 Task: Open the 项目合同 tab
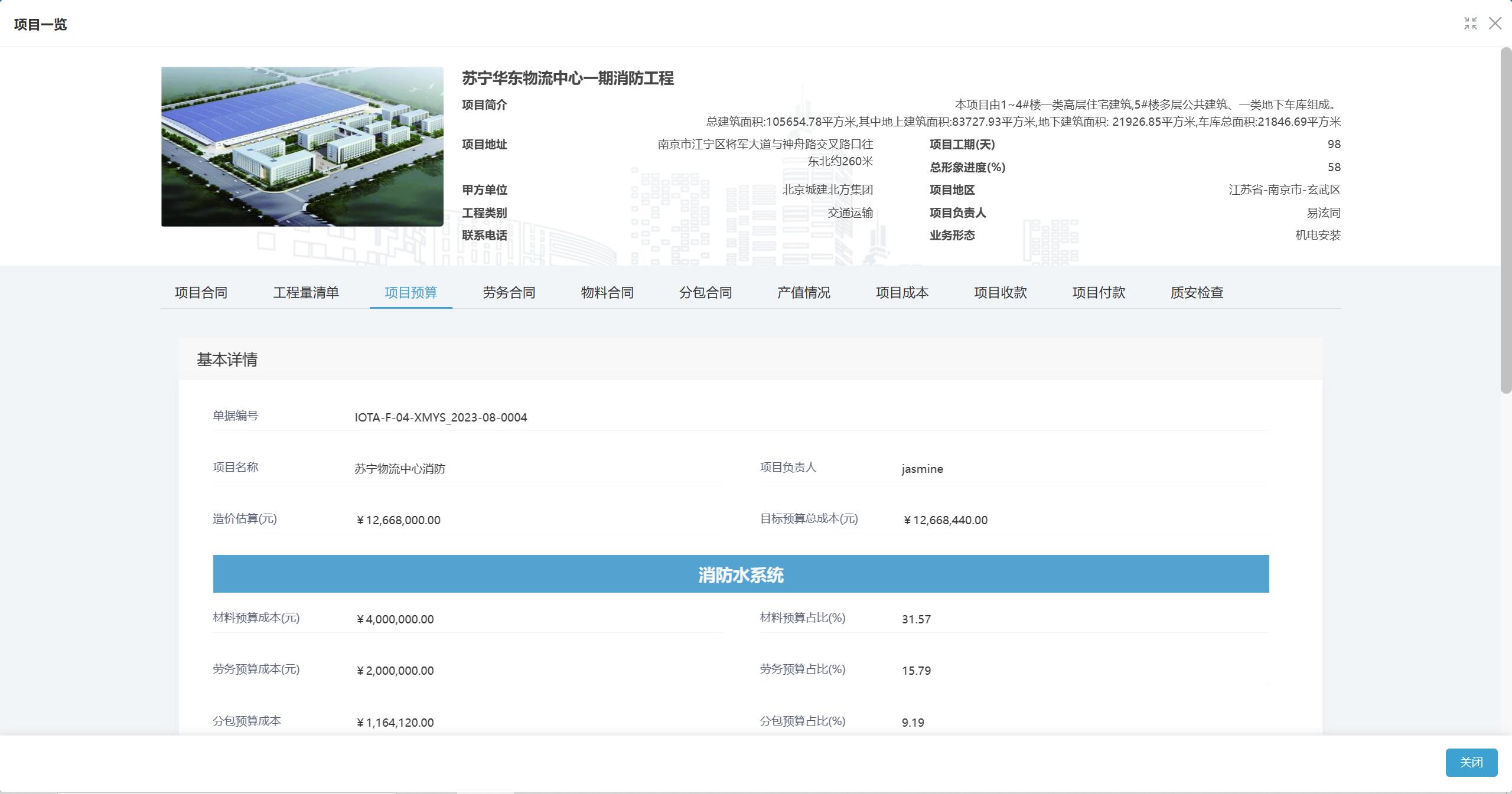pos(201,292)
